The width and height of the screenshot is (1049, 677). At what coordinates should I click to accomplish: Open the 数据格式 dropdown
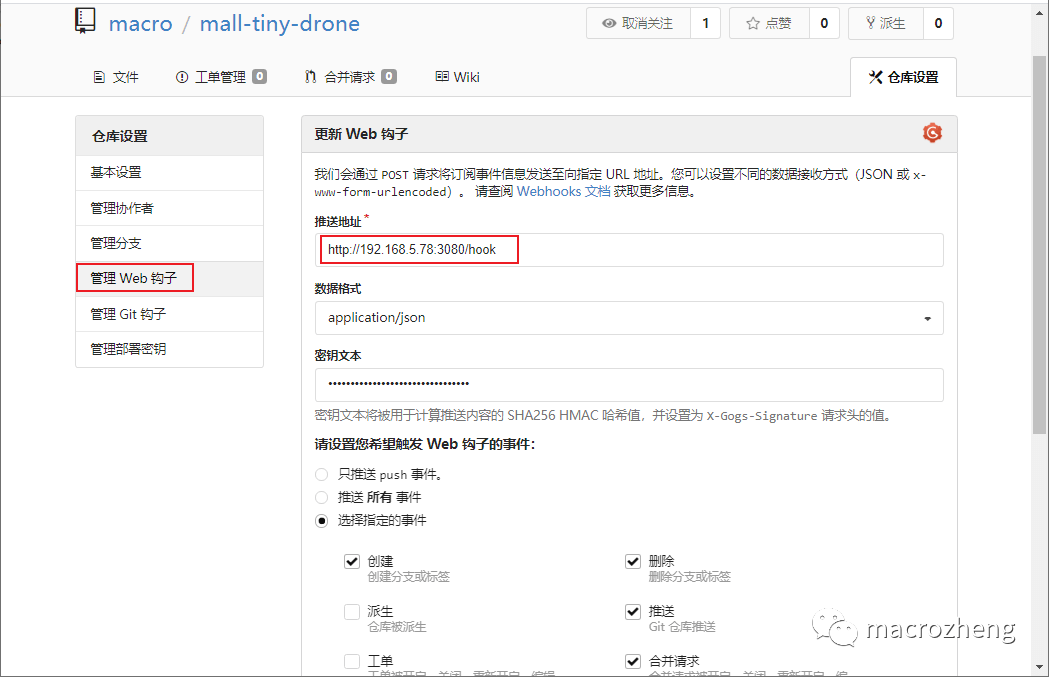[632, 316]
